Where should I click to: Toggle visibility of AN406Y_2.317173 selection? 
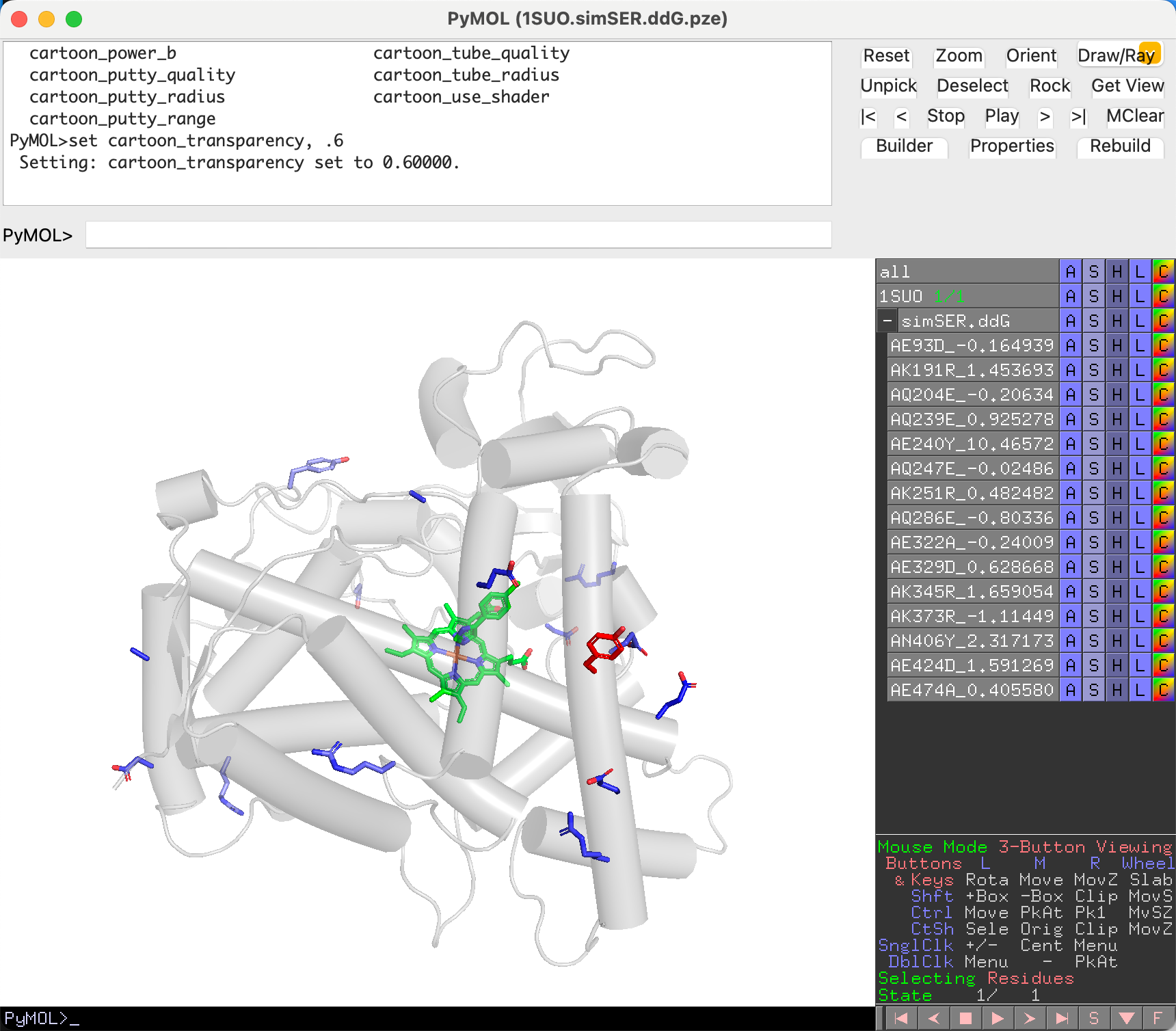(973, 641)
